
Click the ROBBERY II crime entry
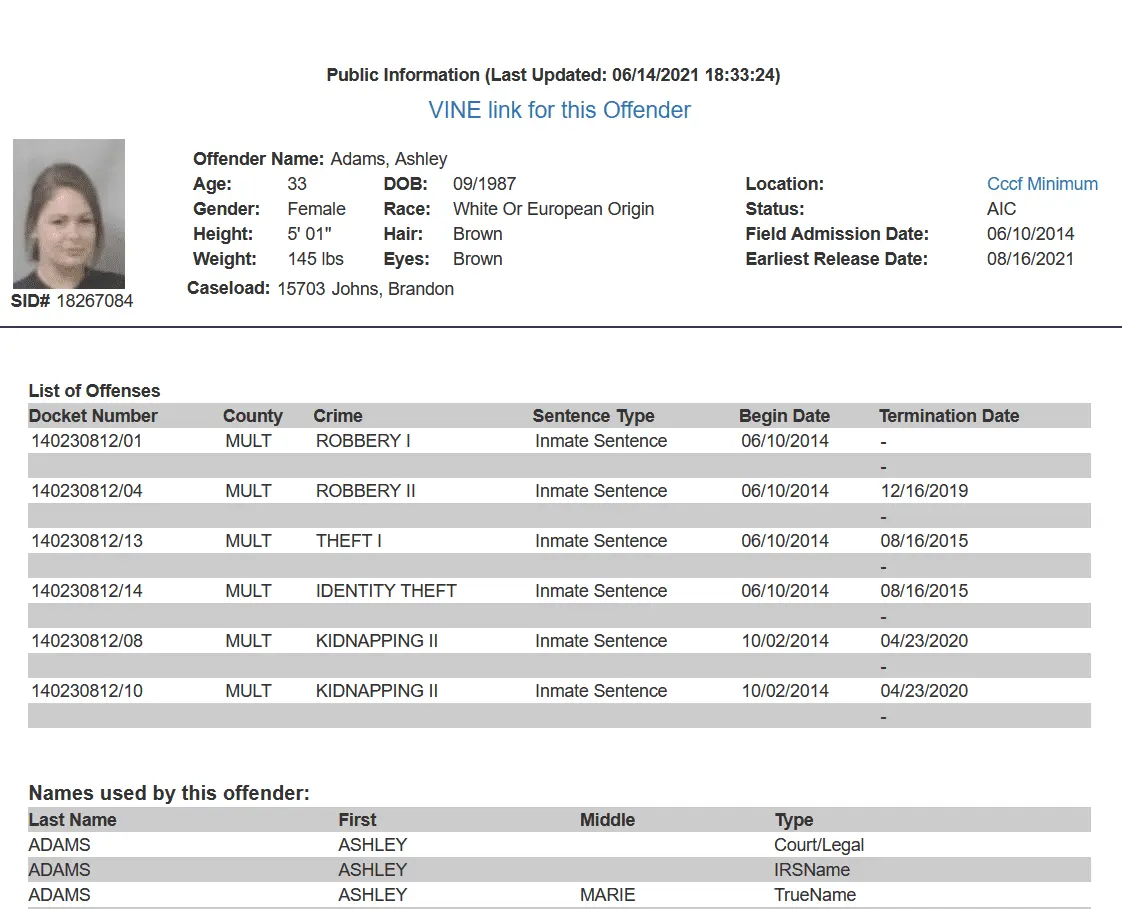pyautogui.click(x=365, y=491)
